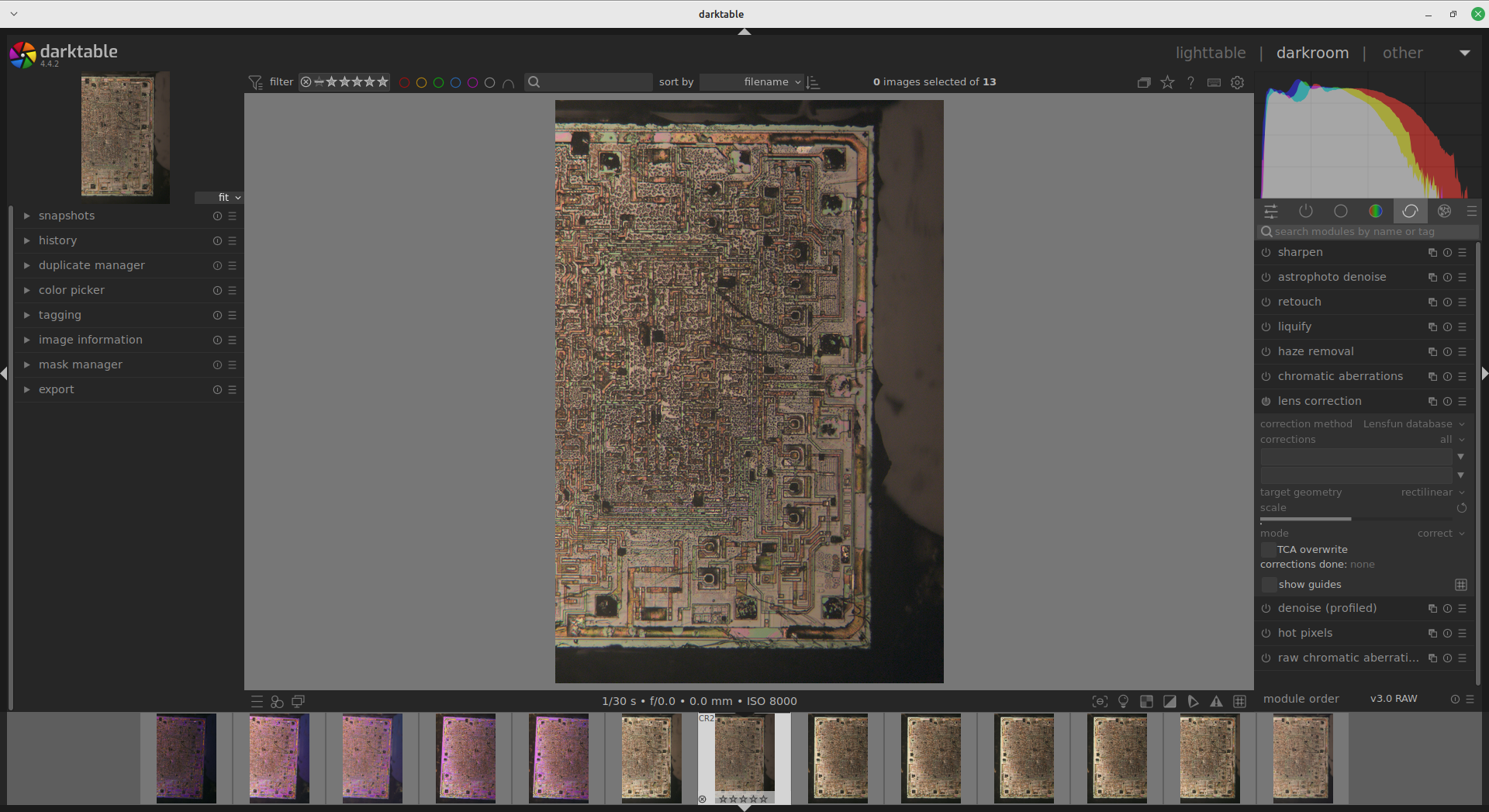Toggle focus peaking icon in bottom bar
This screenshot has width=1489, height=812.
tap(1100, 701)
